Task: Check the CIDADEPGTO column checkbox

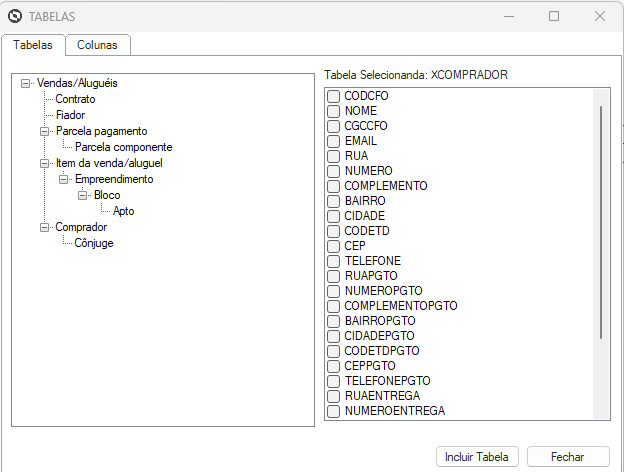Action: pyautogui.click(x=333, y=336)
